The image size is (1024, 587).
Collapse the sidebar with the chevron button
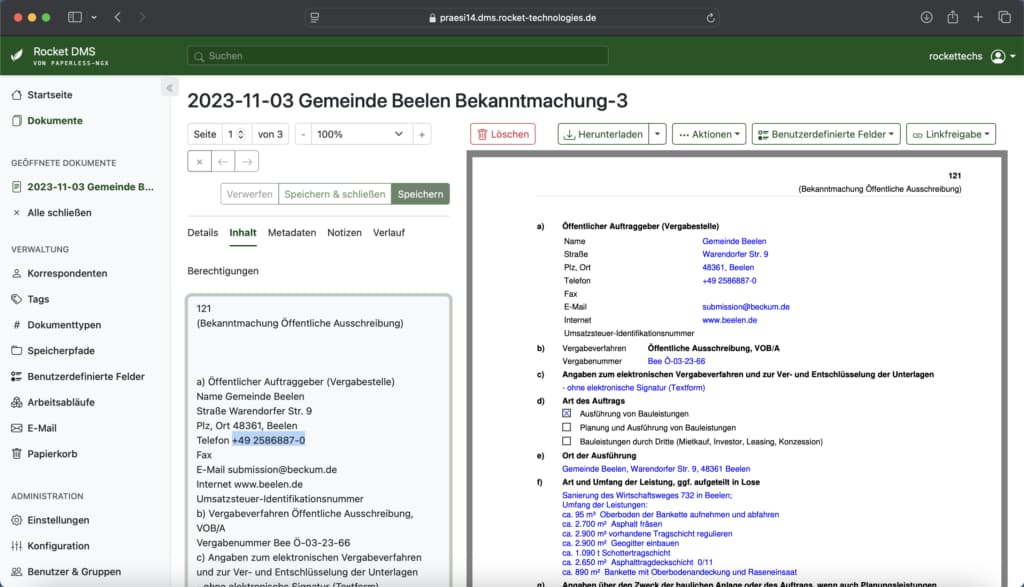(x=169, y=87)
